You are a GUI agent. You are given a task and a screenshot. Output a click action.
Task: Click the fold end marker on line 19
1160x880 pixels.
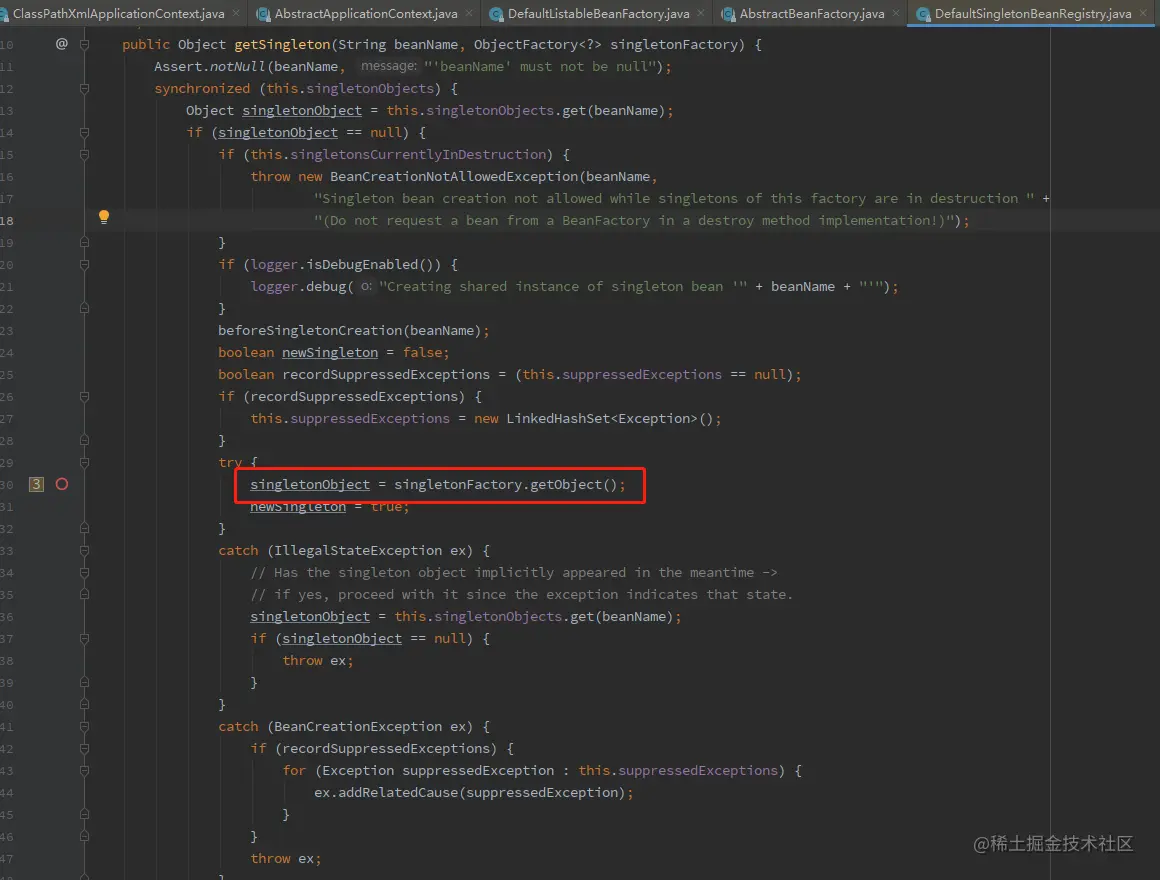tap(84, 243)
